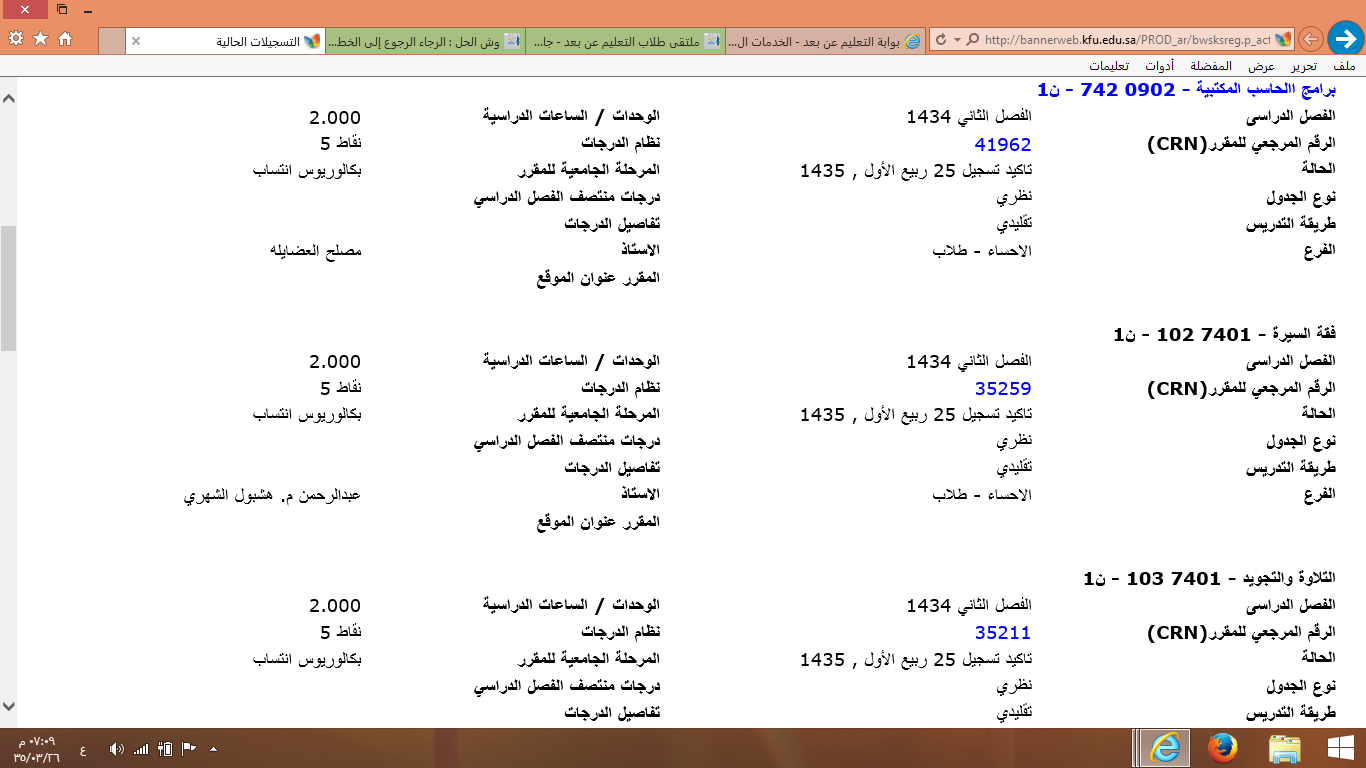
Task: Expand the address bar autocomplete dropdown arrow
Action: (957, 40)
